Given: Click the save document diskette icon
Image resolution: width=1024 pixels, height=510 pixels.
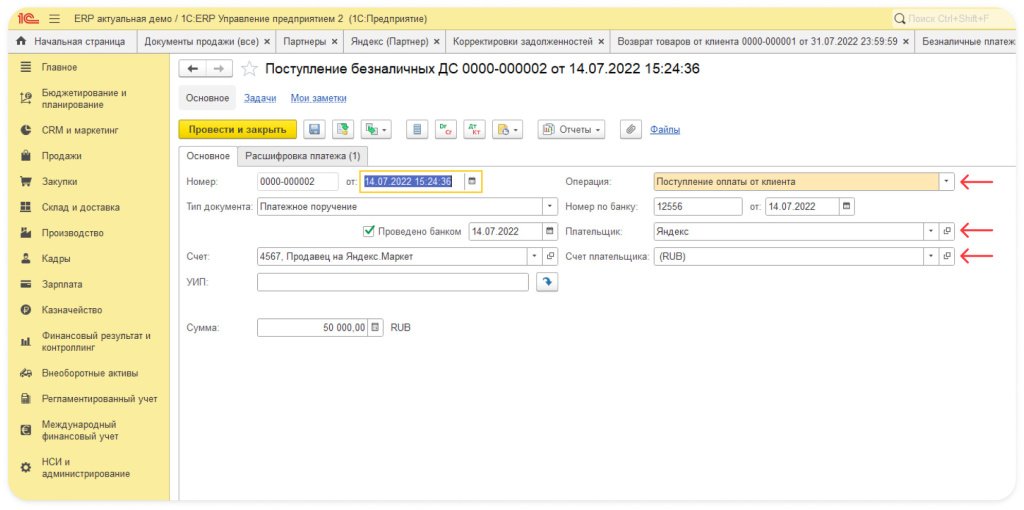Looking at the screenshot, I should (315, 130).
